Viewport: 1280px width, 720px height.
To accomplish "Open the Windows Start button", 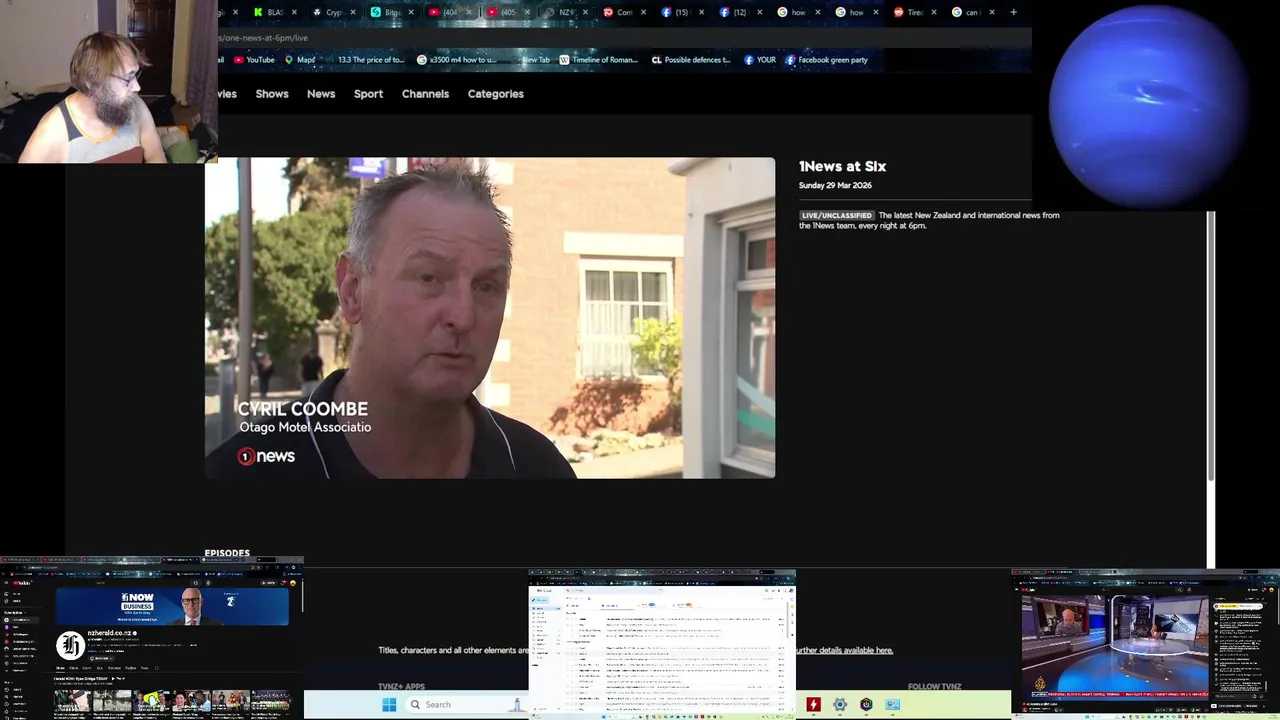I will (389, 705).
